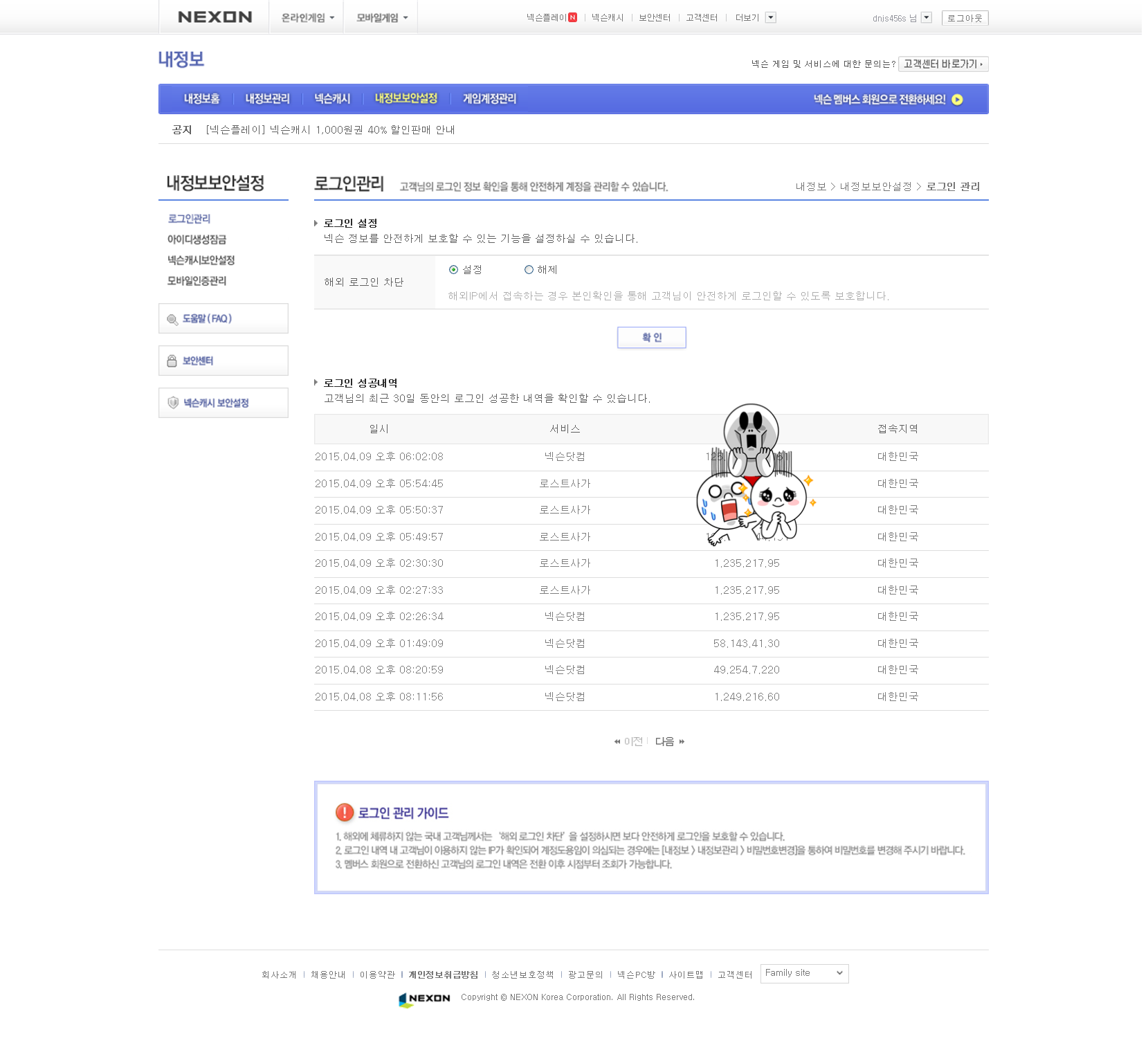Click the 이전 pagination link

(x=628, y=741)
